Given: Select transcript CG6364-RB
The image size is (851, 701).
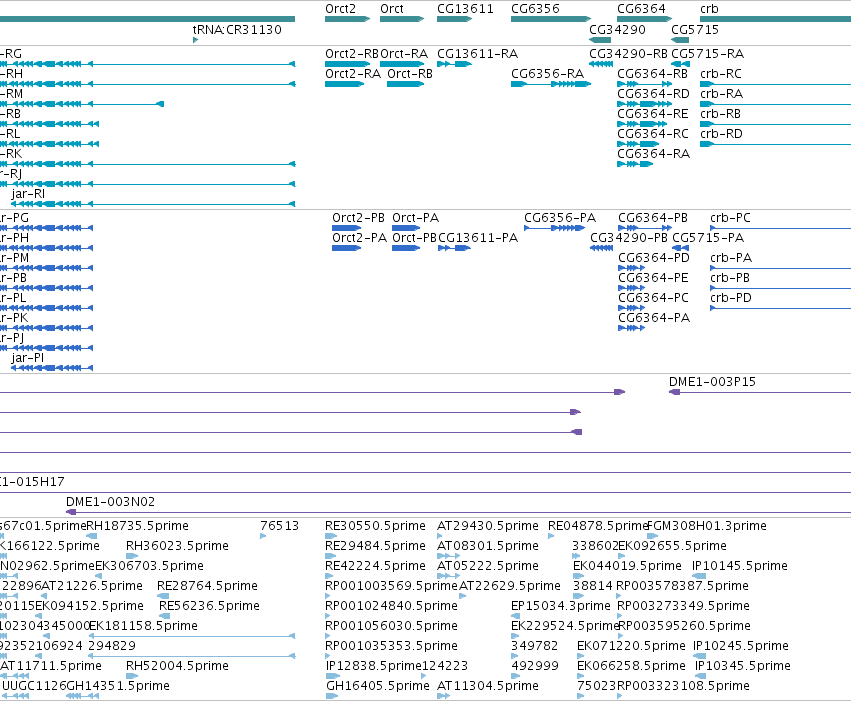Looking at the screenshot, I should click(x=644, y=84).
